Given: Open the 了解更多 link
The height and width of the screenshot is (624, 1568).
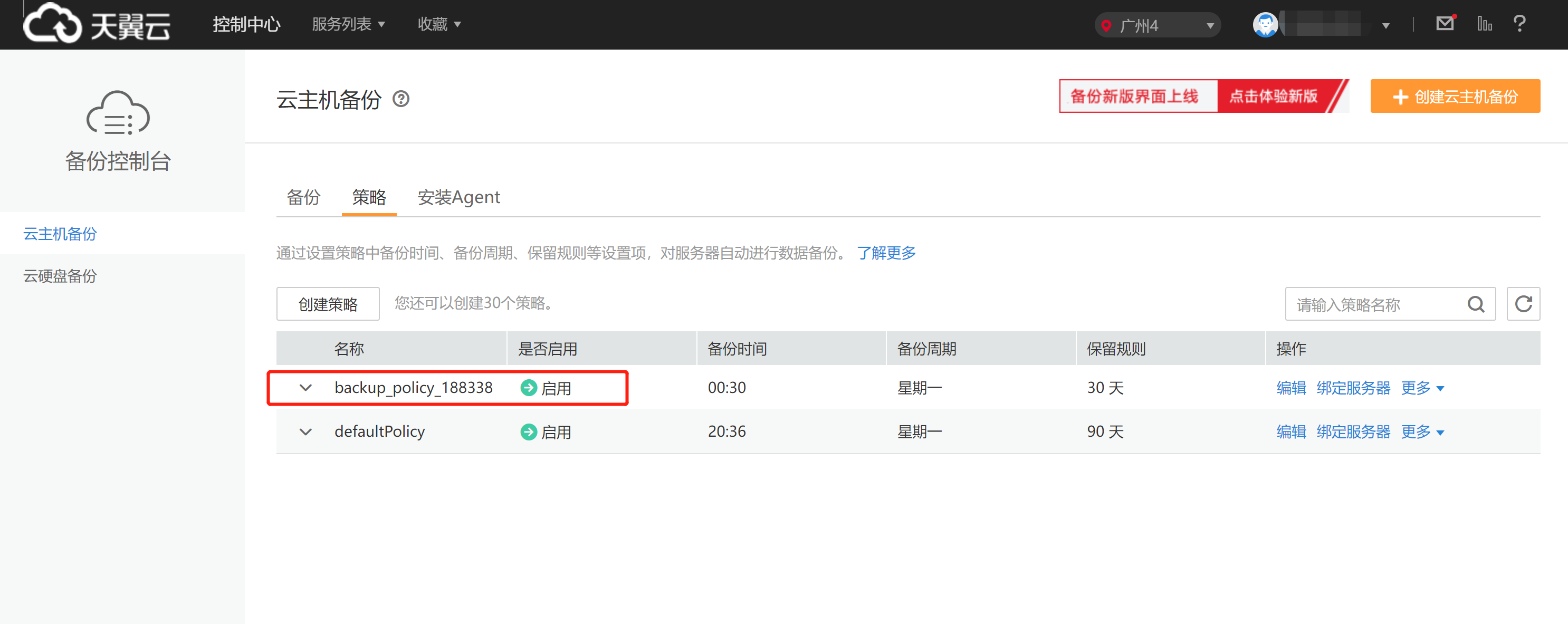Looking at the screenshot, I should pyautogui.click(x=886, y=253).
